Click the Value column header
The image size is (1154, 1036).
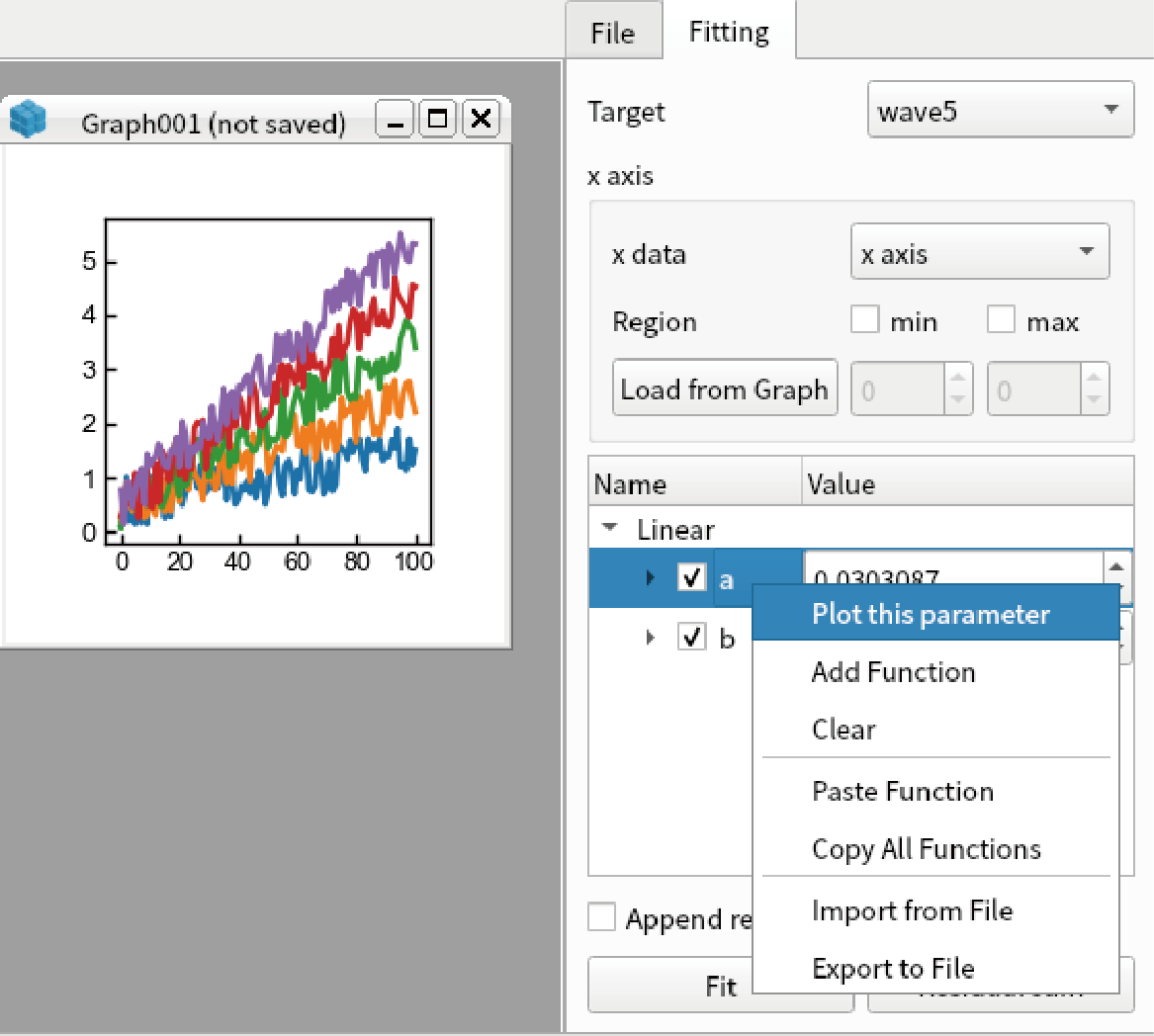pos(968,482)
